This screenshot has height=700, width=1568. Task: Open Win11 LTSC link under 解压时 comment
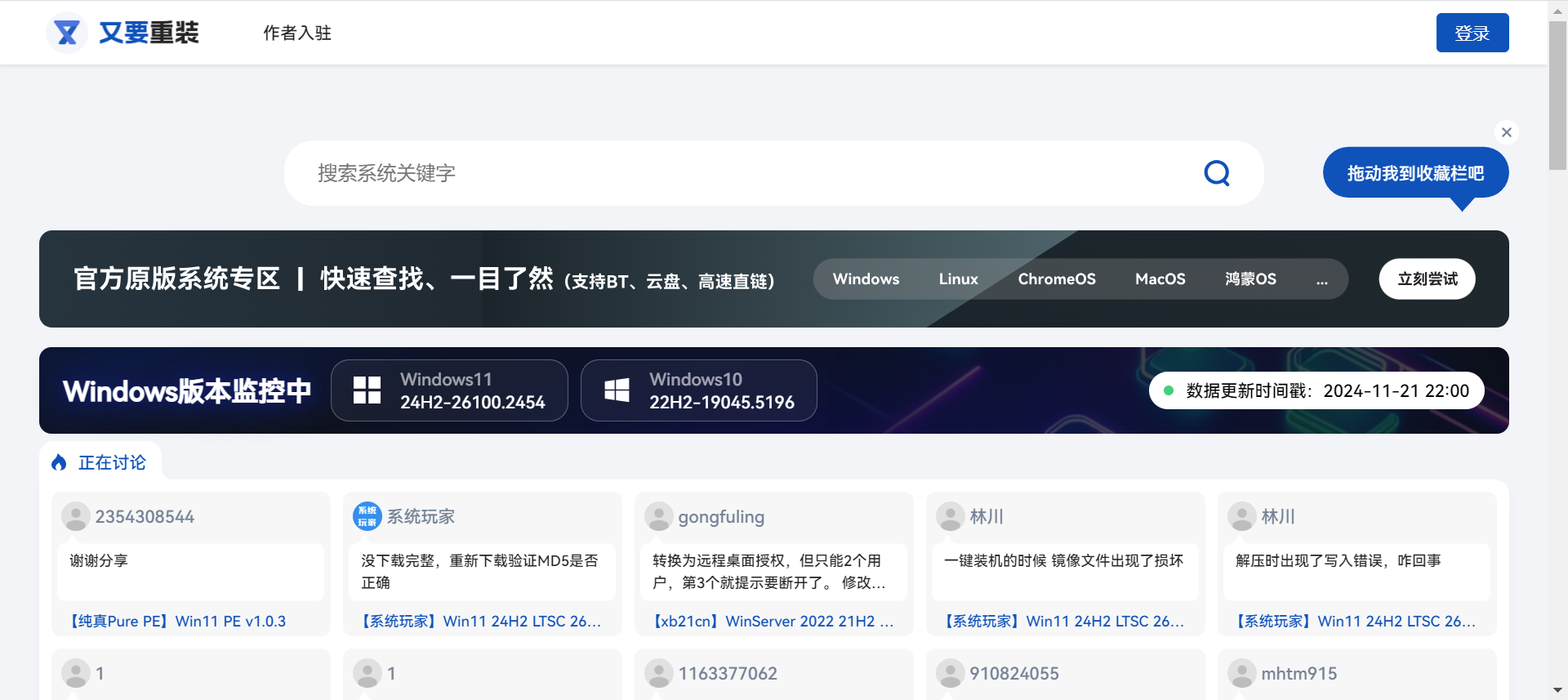click(x=1355, y=622)
